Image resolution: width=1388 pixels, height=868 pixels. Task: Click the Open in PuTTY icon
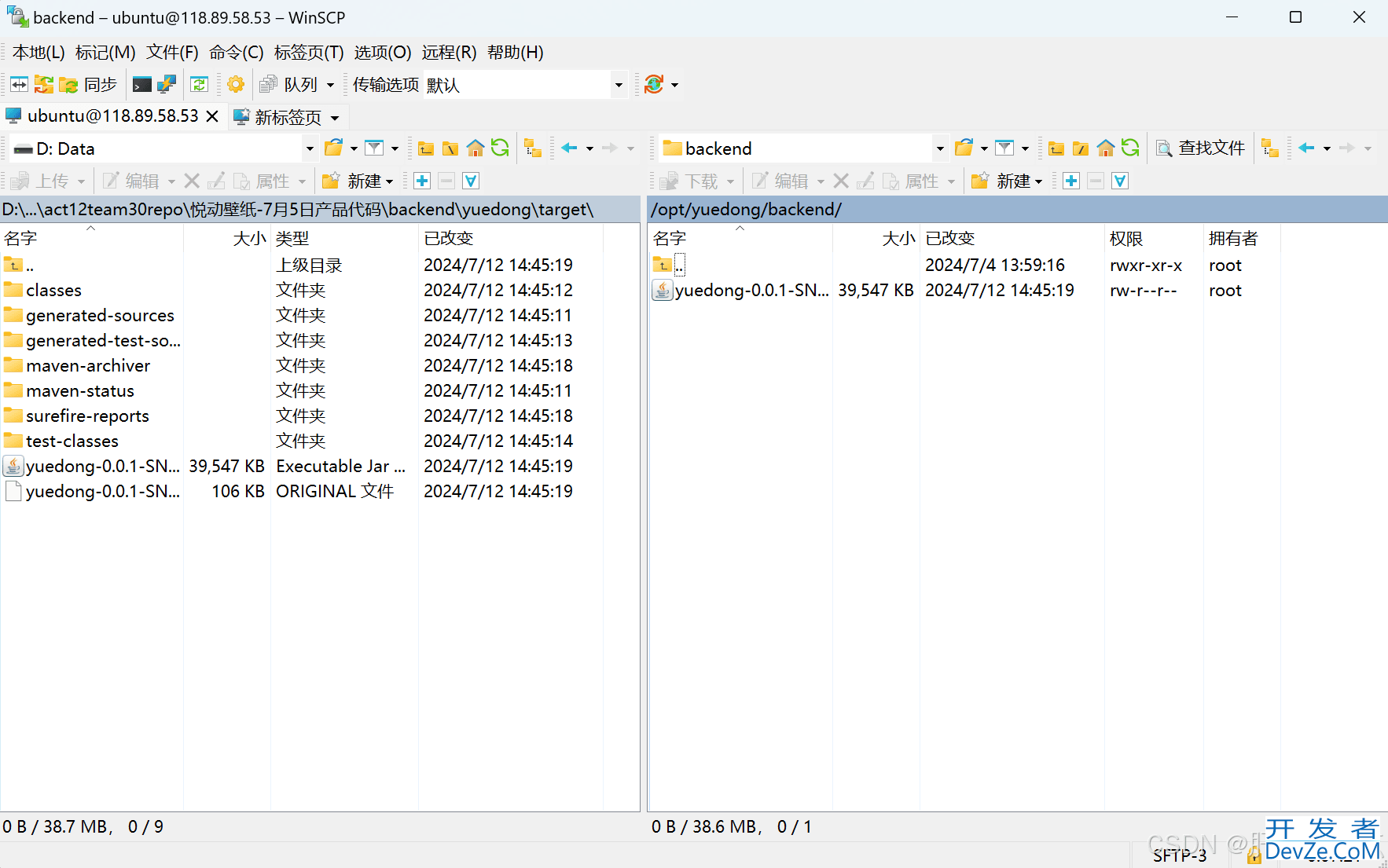tap(167, 84)
